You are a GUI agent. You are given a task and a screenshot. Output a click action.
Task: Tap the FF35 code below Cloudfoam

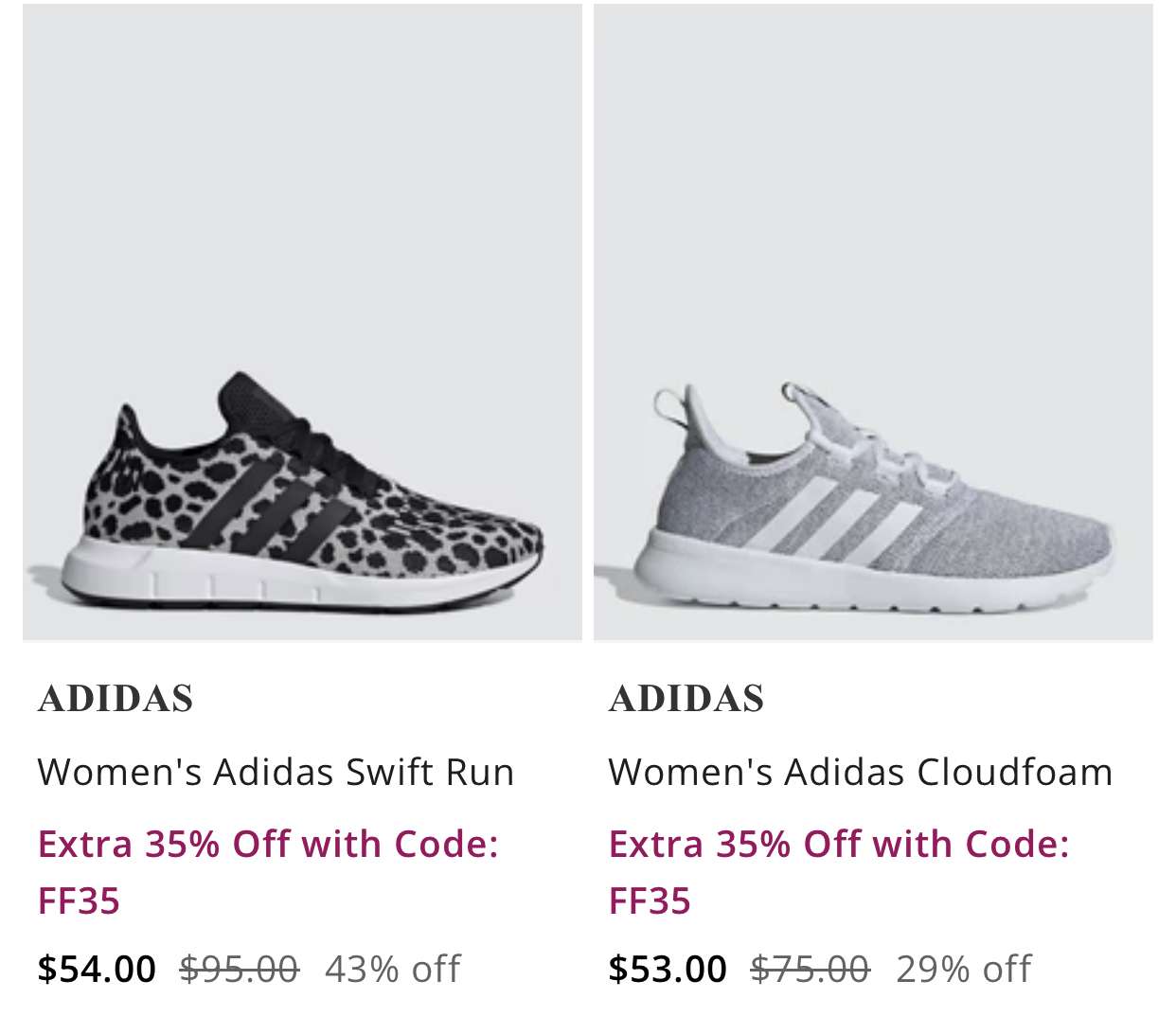pyautogui.click(x=650, y=900)
